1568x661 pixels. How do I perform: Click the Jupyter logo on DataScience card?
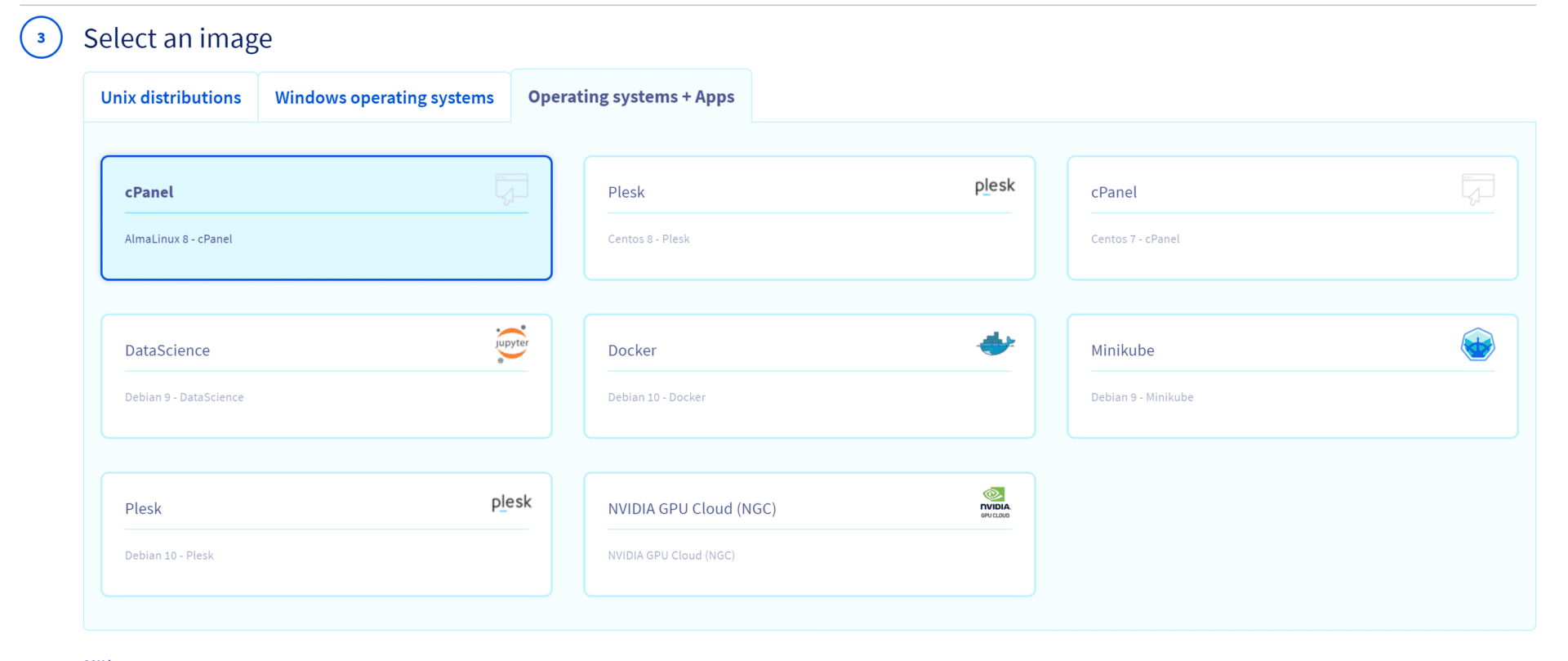coord(512,344)
